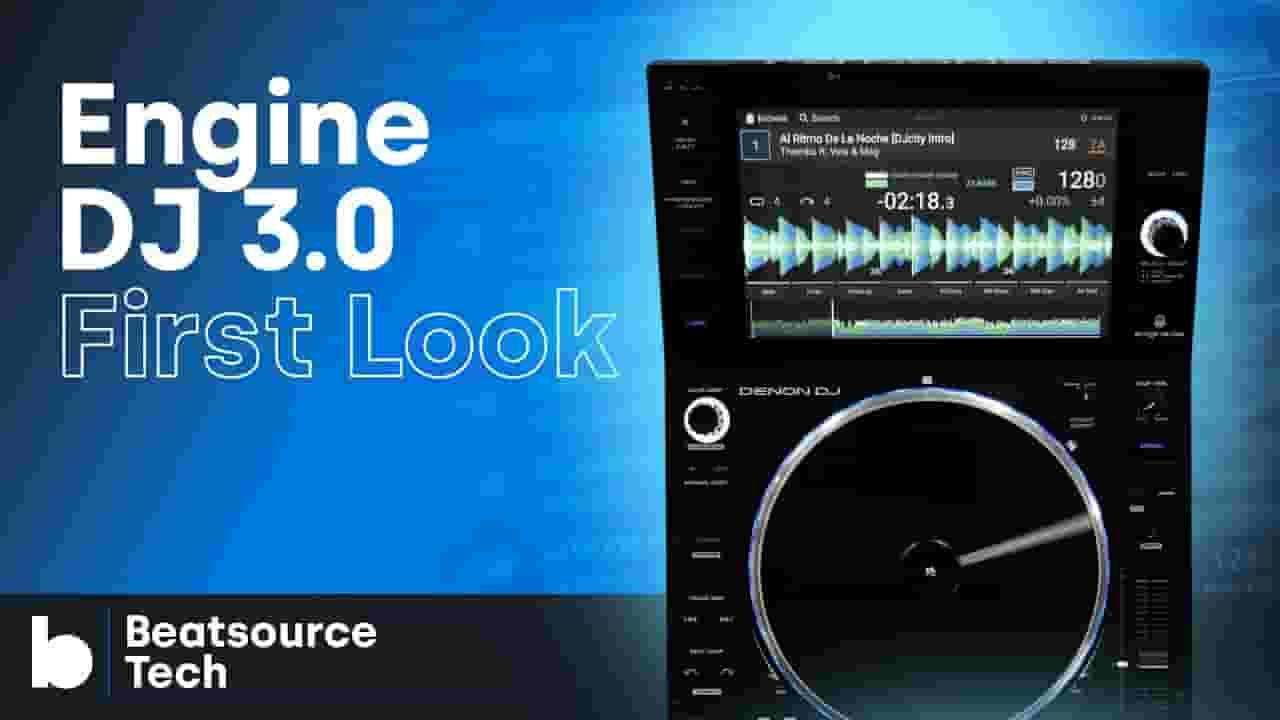Click the blue-lit button right of the jog wheel
Viewport: 1280px width, 720px height.
pos(1151,446)
